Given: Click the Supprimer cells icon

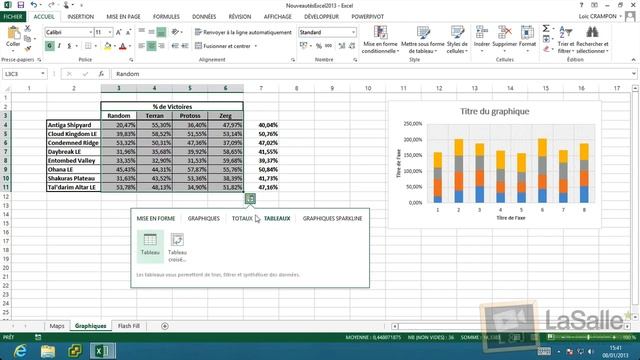Looking at the screenshot, I should 504,33.
